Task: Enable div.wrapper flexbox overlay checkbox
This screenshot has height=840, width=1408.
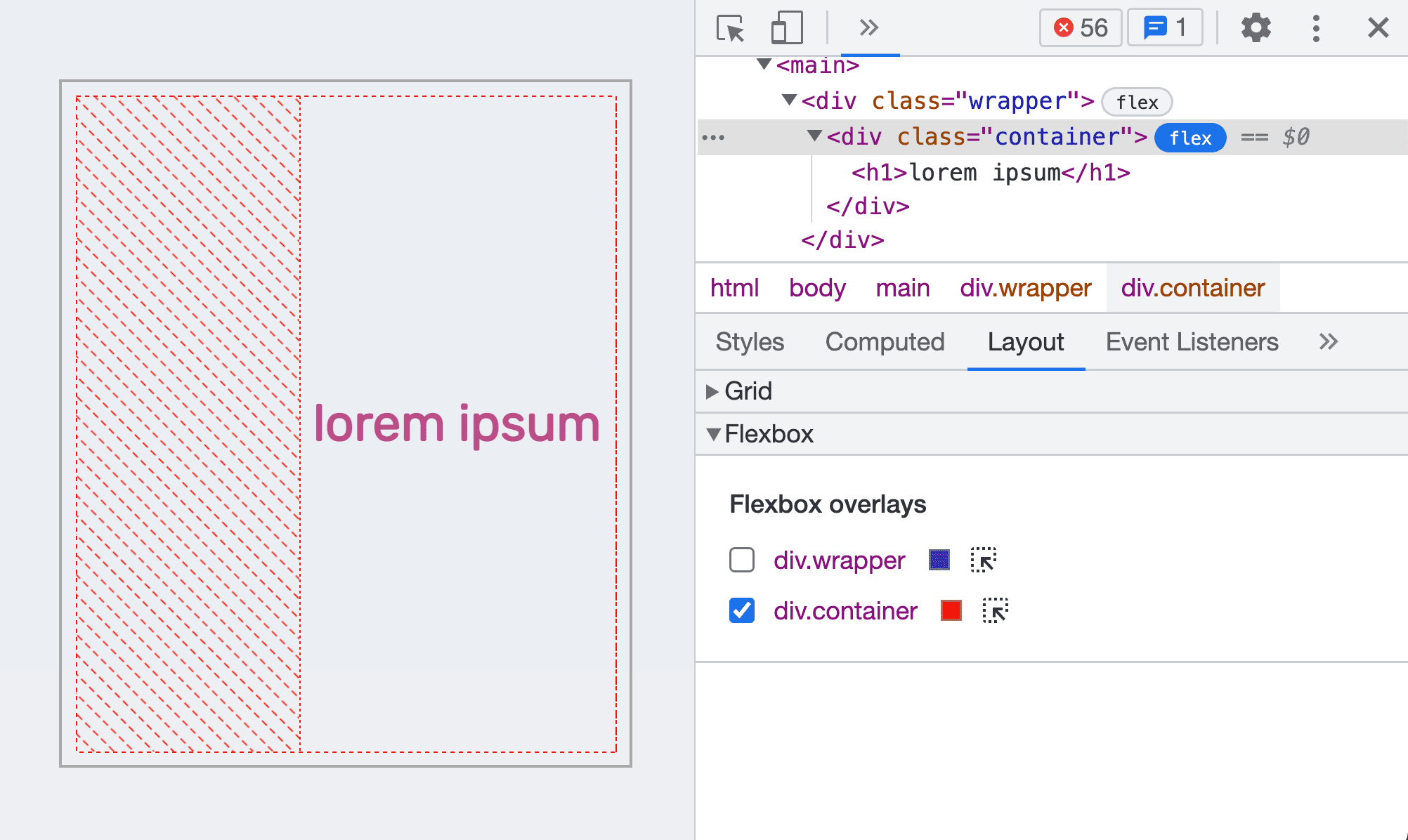Action: pos(740,560)
